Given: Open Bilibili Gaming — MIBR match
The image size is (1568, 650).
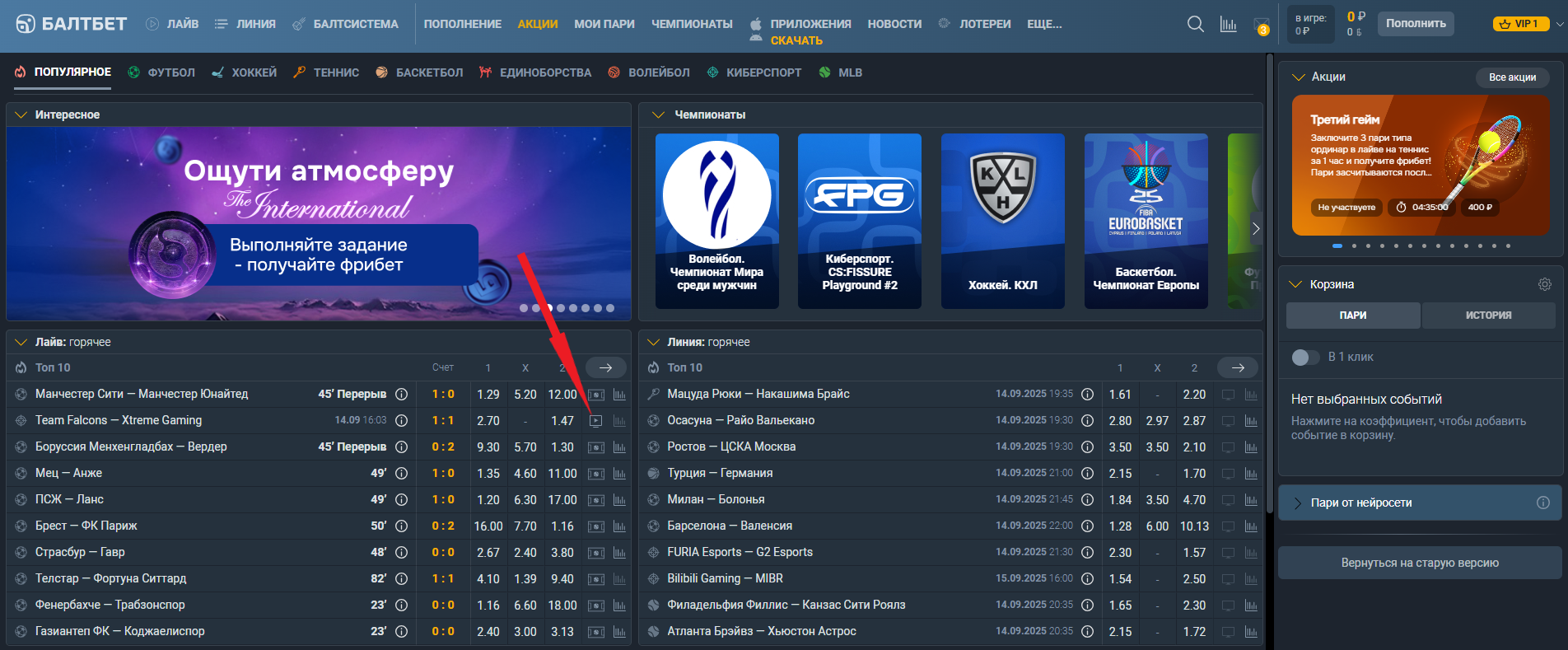Looking at the screenshot, I should pos(725,578).
